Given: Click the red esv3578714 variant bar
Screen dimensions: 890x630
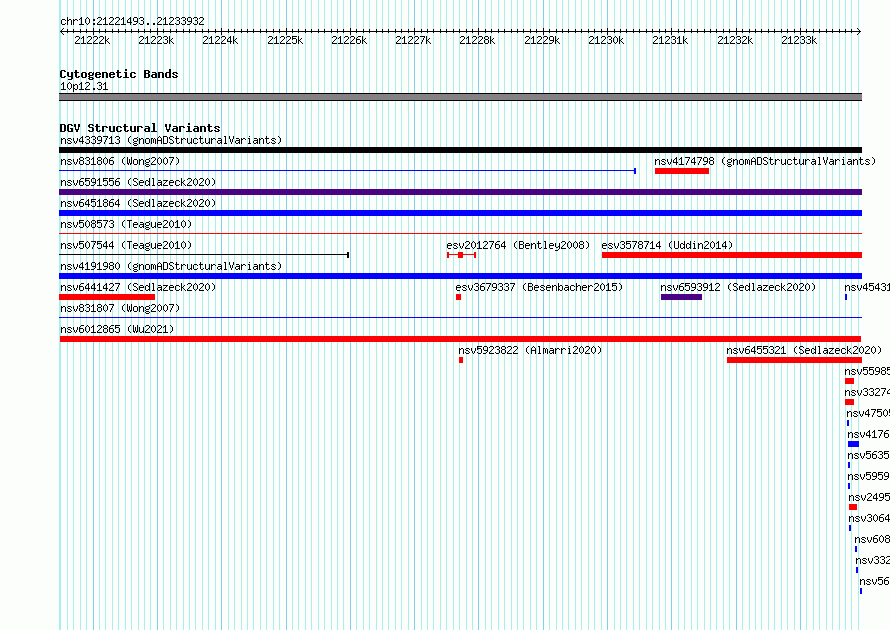Looking at the screenshot, I should (x=732, y=255).
